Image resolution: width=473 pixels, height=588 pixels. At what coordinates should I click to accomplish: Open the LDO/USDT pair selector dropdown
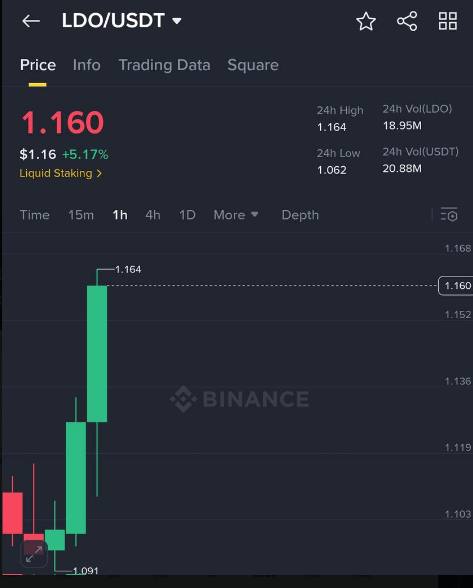122,21
